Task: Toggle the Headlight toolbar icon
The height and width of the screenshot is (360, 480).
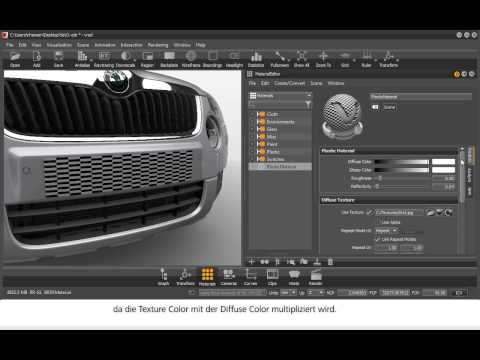Action: 234,58
